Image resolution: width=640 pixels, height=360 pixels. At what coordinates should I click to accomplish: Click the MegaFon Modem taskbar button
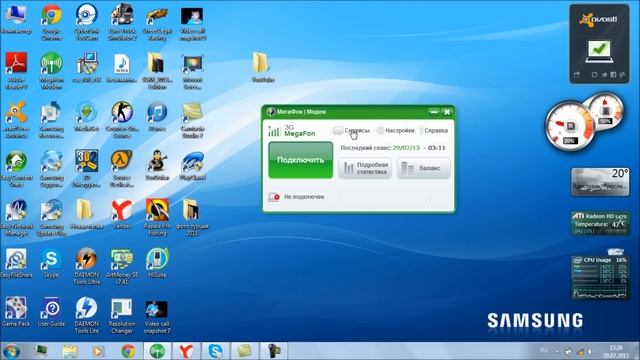(157, 351)
